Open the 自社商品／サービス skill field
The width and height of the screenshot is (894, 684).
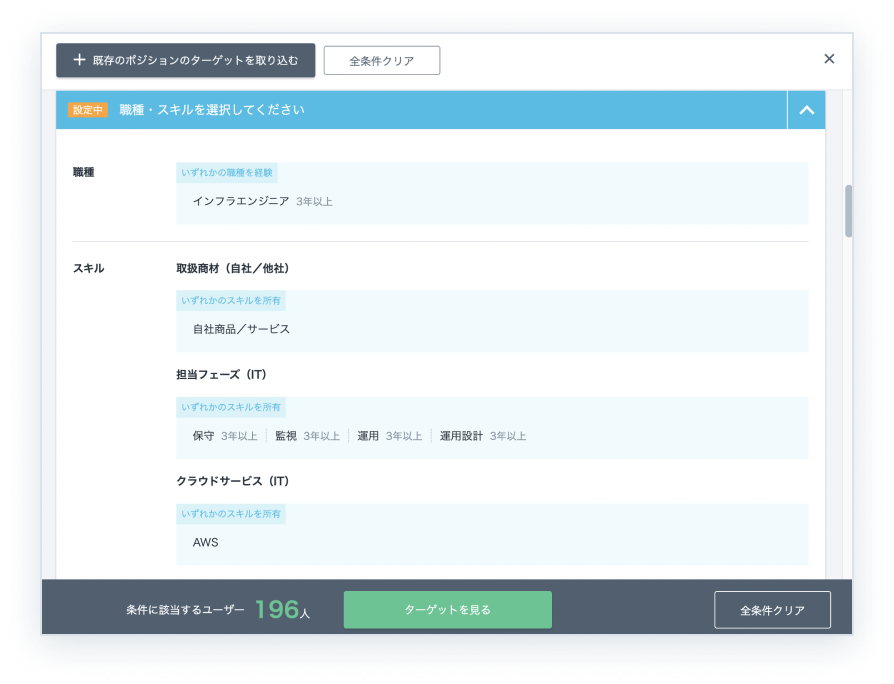coord(241,329)
